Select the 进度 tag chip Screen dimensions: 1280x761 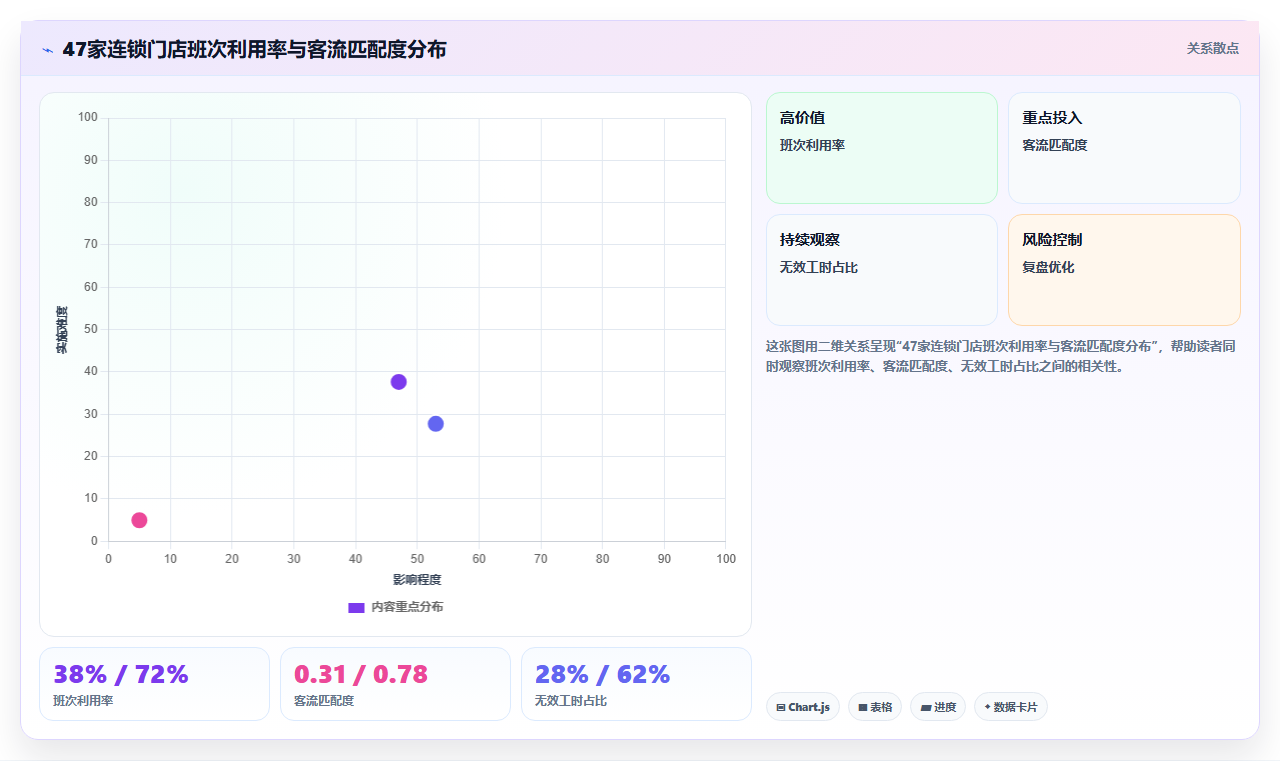[938, 707]
